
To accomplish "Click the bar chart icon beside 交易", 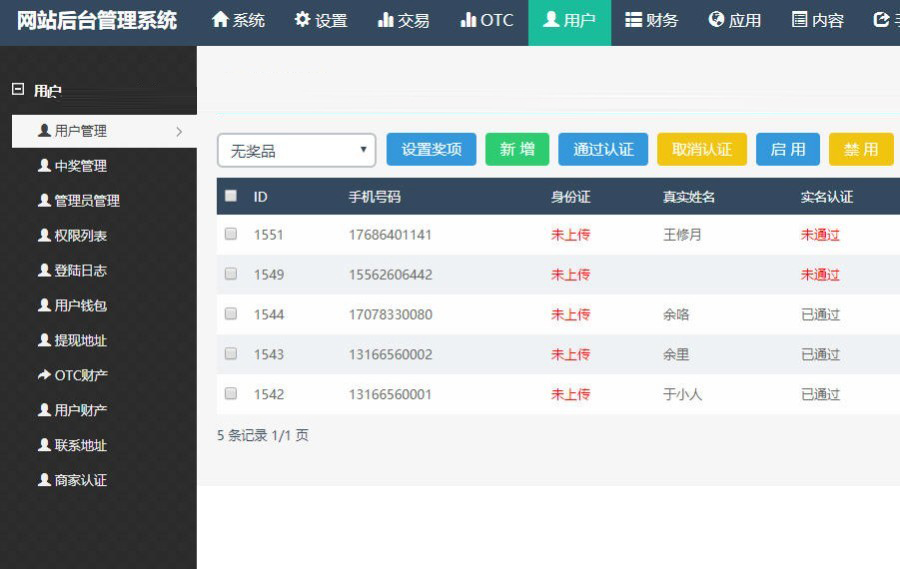I will [385, 20].
